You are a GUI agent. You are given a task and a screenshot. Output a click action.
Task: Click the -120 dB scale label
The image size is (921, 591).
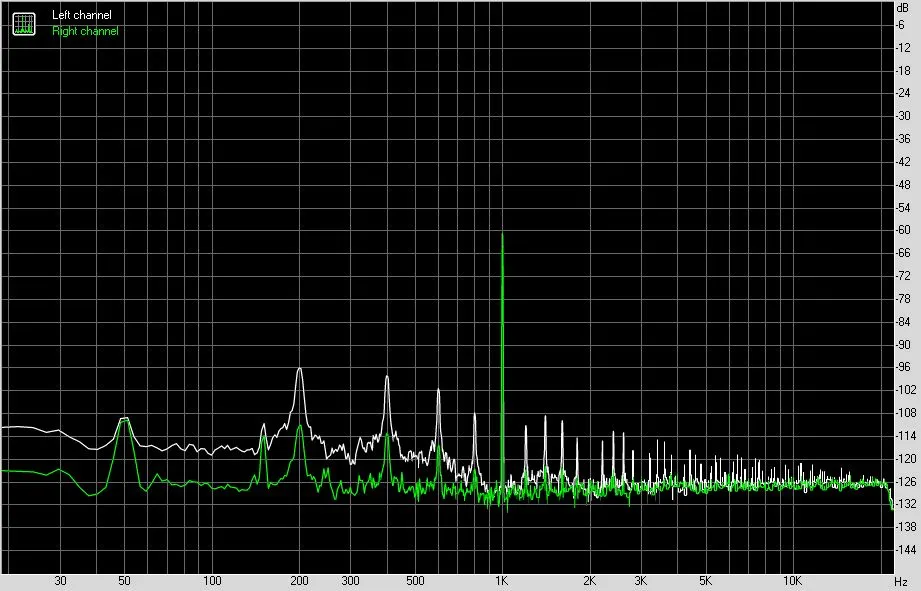(906, 459)
